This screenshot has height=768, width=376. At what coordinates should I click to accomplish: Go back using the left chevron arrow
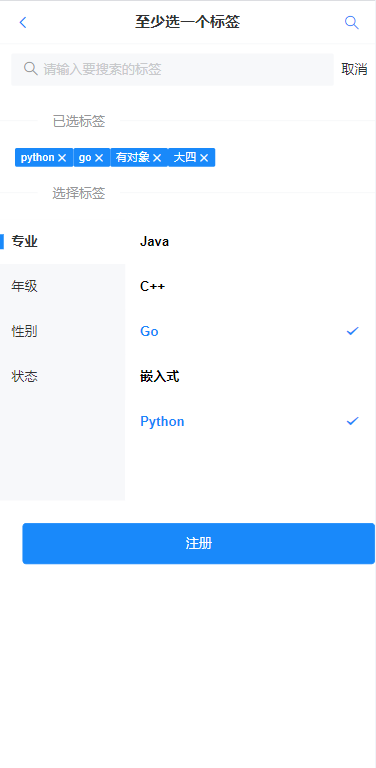point(23,23)
